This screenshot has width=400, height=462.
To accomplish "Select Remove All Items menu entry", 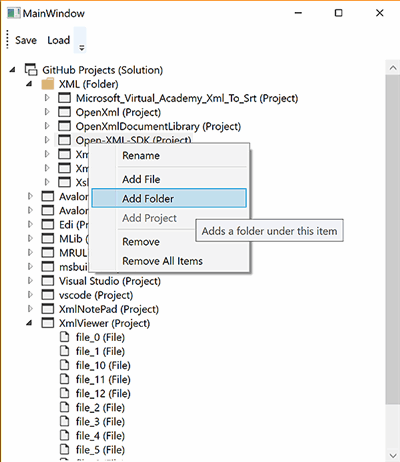I will coord(162,261).
